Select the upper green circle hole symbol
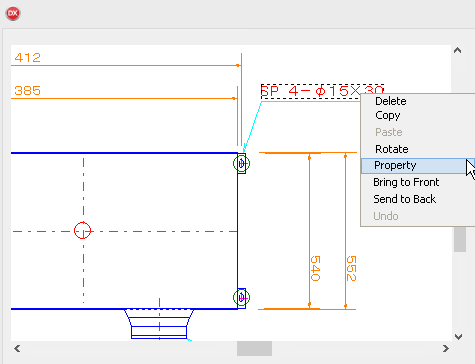 [241, 163]
